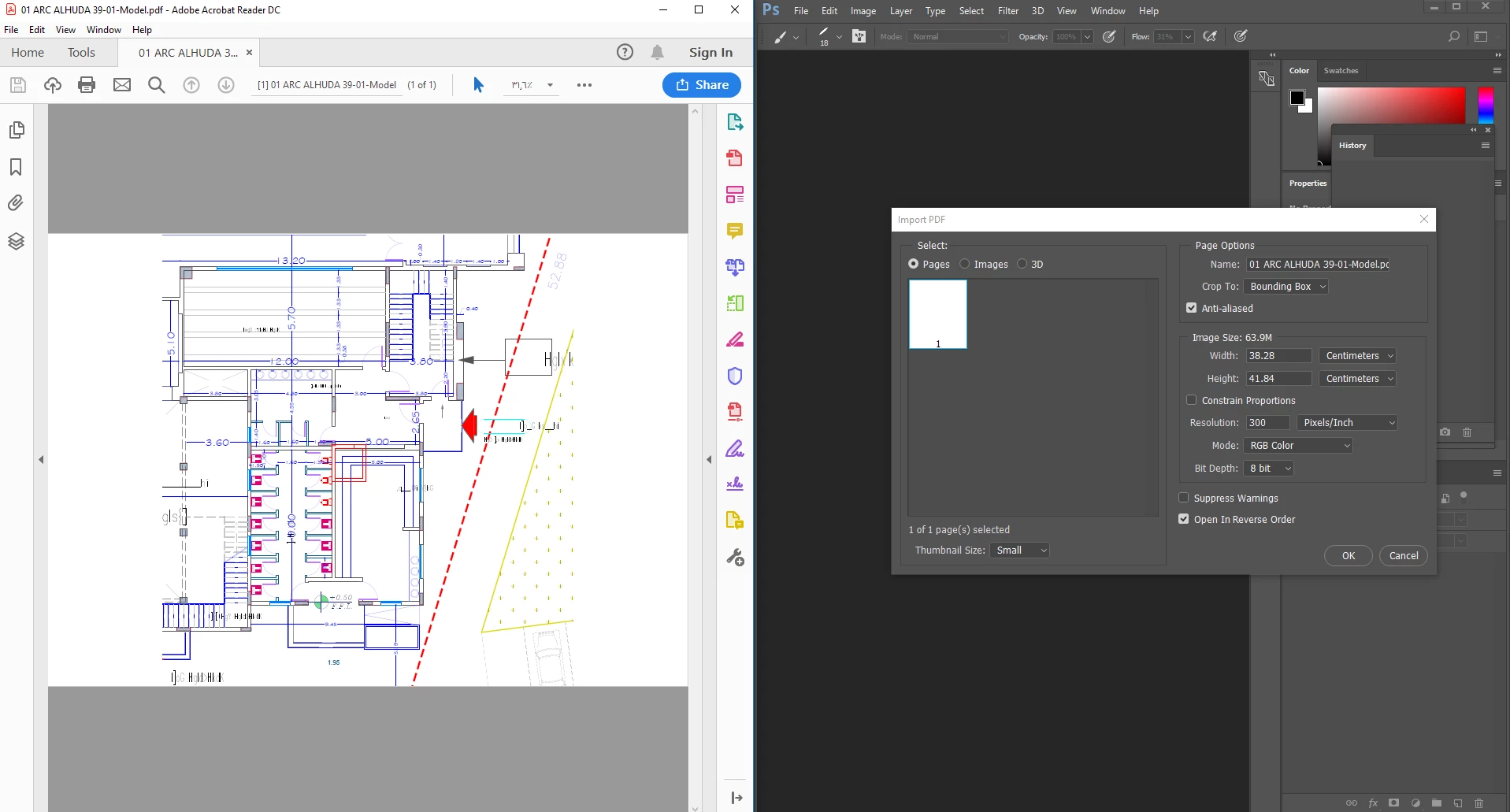Viewport: 1510px width, 812px height.
Task: Open the Filter menu in Photoshop
Action: pyautogui.click(x=1008, y=11)
